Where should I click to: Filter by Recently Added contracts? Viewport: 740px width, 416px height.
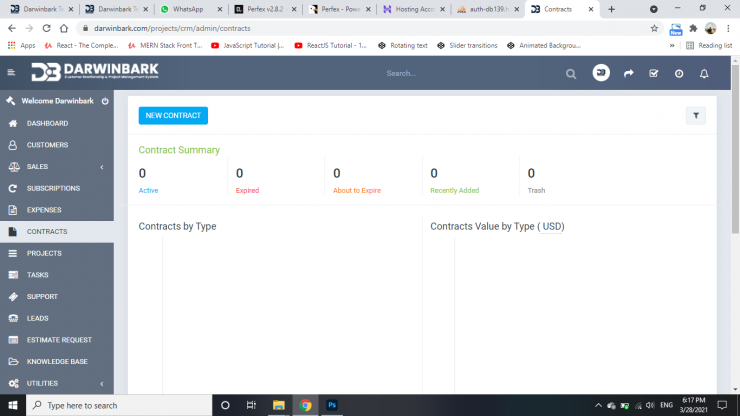(x=454, y=190)
